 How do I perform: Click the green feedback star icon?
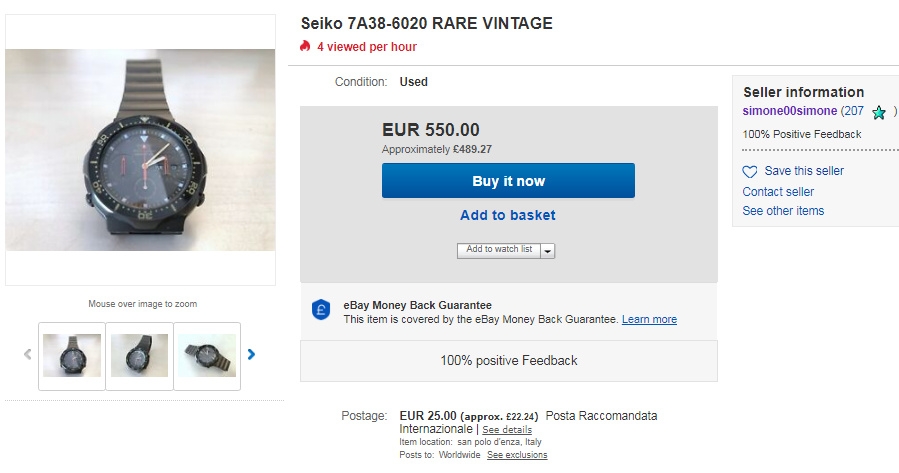tap(879, 112)
